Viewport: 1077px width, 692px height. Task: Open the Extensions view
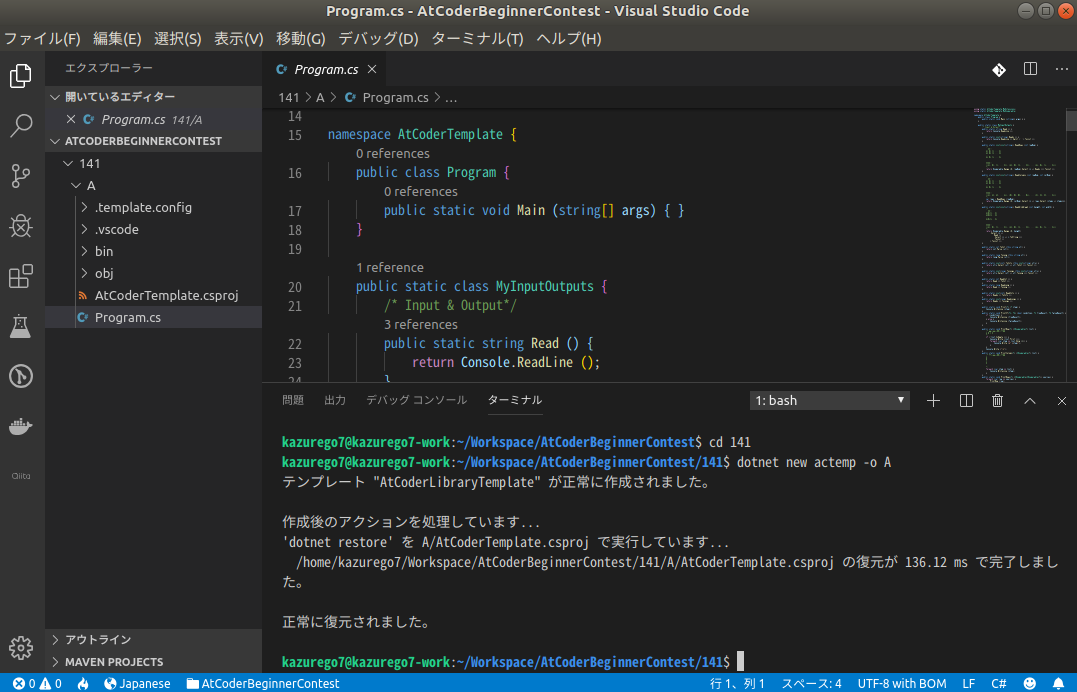click(21, 276)
